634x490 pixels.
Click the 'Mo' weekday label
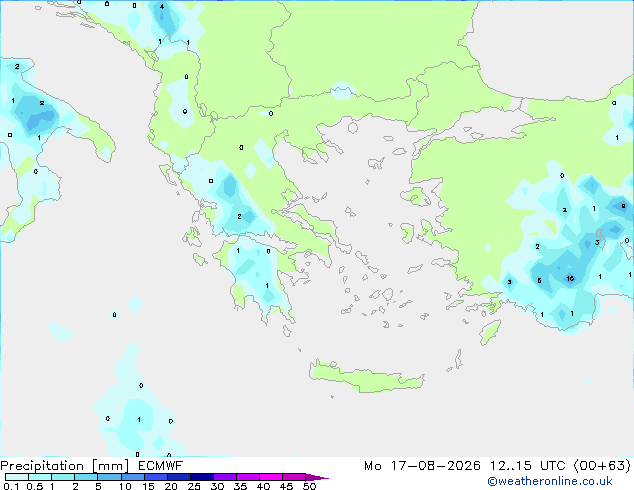tap(372, 466)
